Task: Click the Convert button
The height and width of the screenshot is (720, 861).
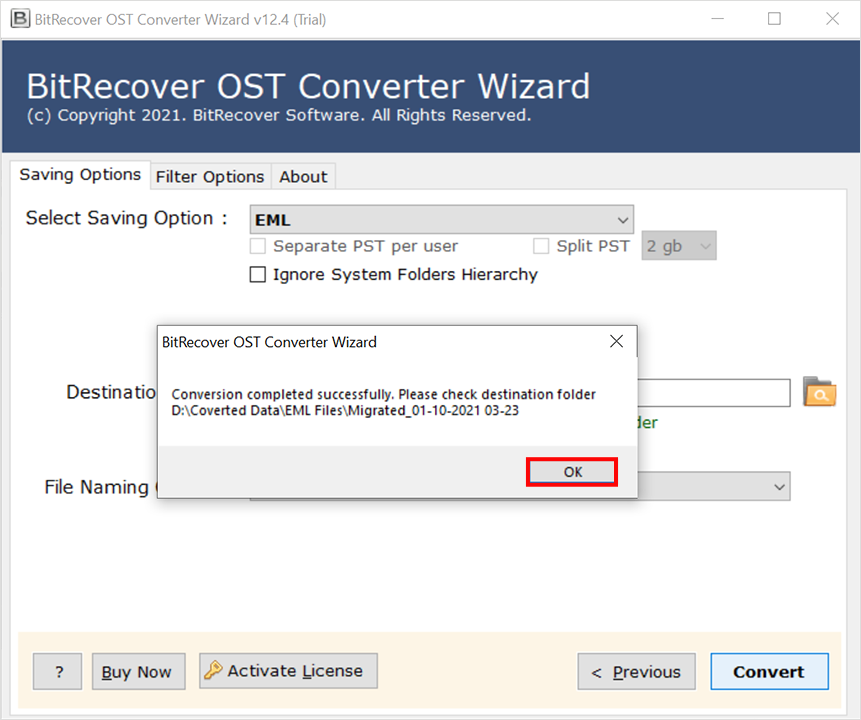Action: click(x=769, y=672)
